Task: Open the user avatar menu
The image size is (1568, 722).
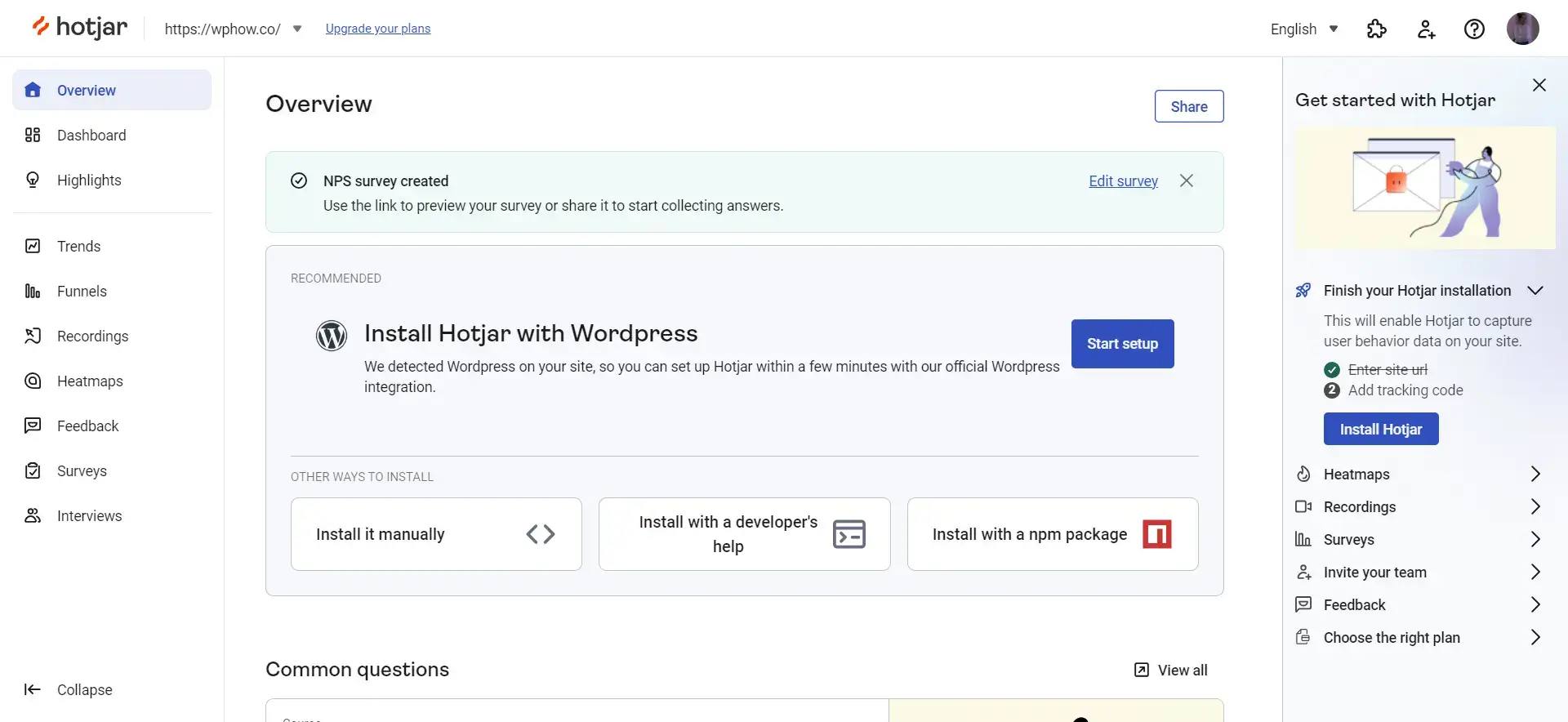Action: tap(1522, 29)
